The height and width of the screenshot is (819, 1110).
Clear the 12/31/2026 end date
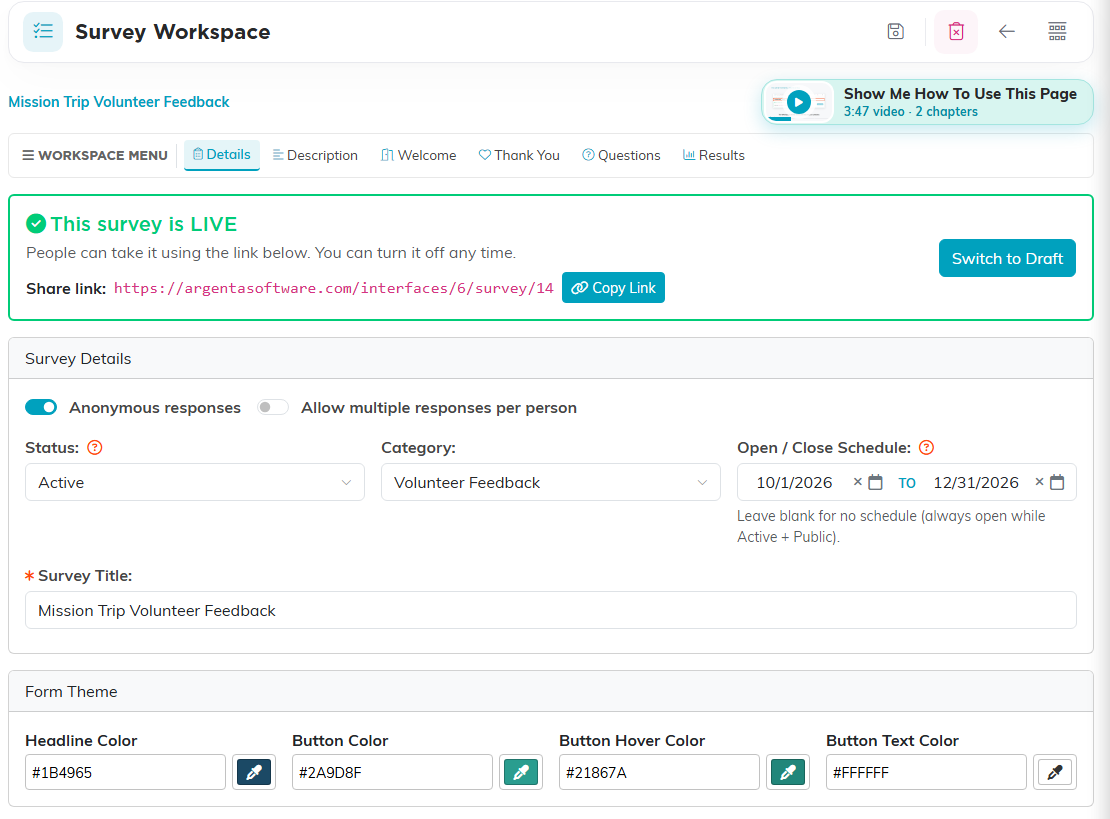1039,482
